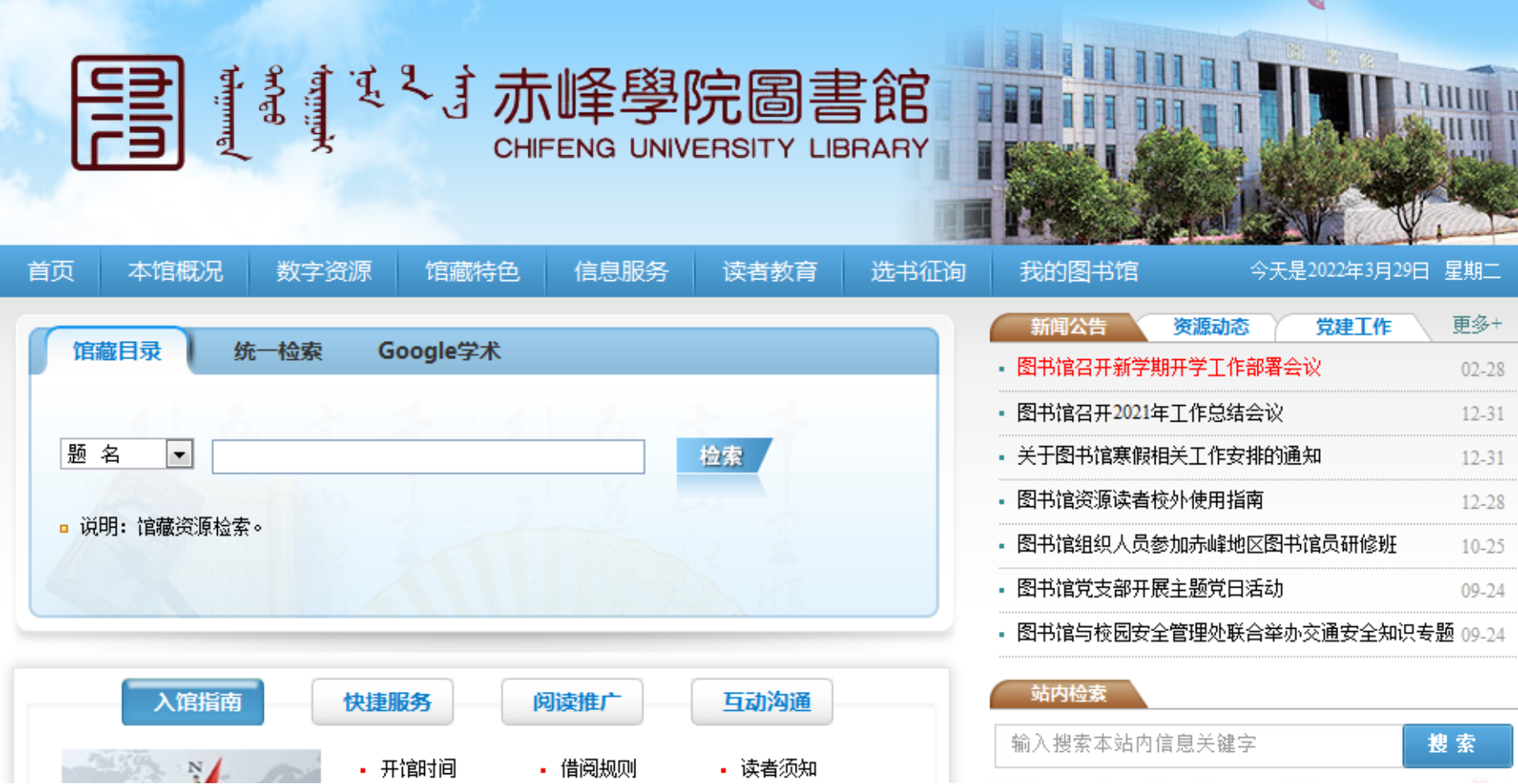Open the 数字资源 navigation menu
The height and width of the screenshot is (784, 1518).
click(x=324, y=271)
